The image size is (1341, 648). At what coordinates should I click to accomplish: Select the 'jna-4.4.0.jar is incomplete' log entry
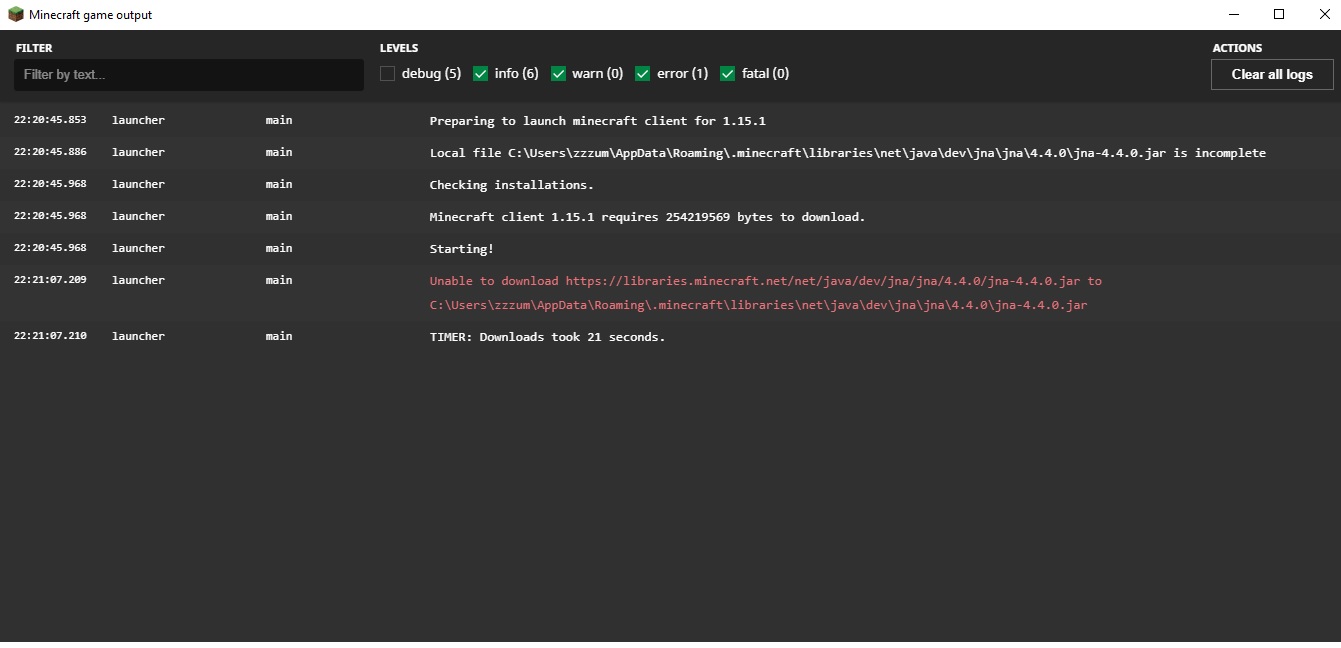(847, 153)
